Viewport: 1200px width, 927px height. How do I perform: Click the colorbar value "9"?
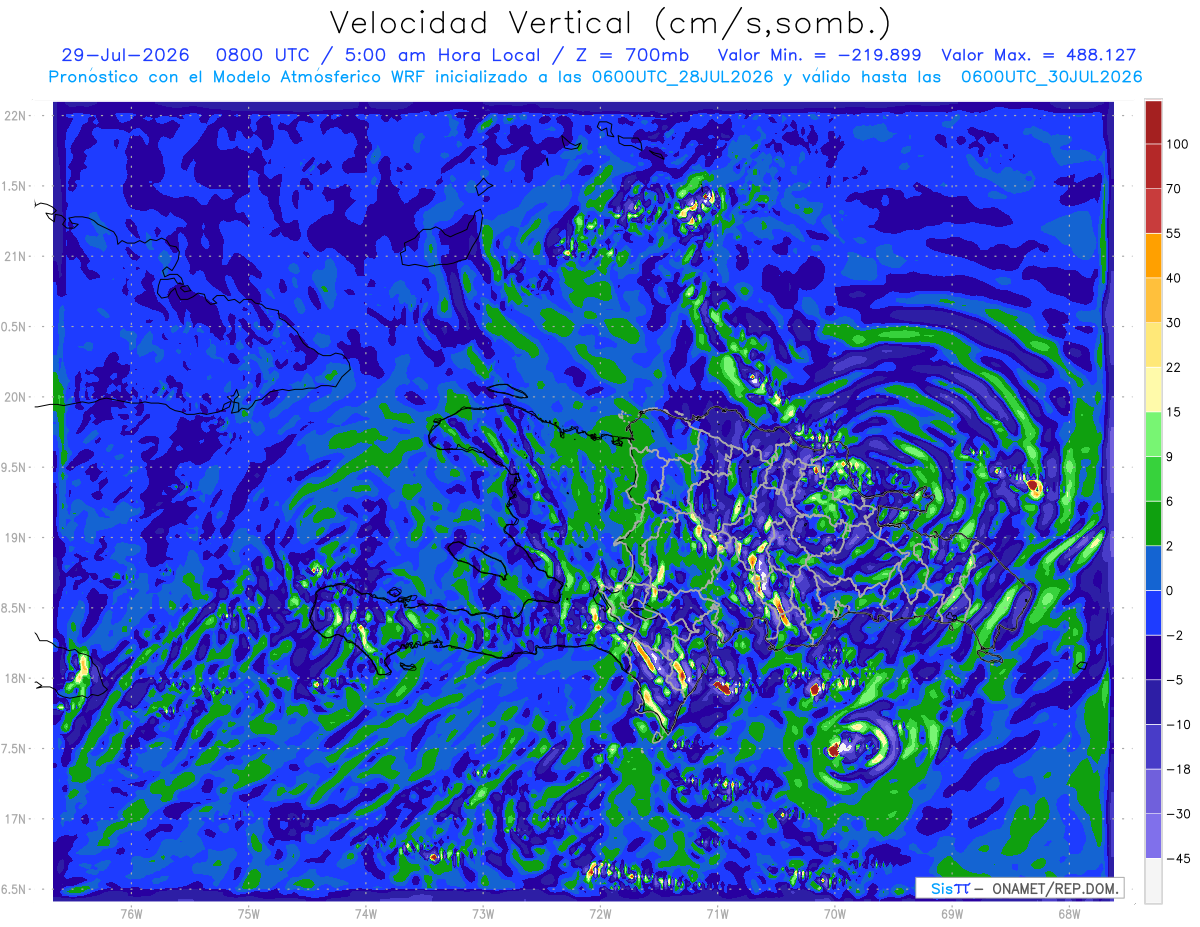coord(1169,457)
